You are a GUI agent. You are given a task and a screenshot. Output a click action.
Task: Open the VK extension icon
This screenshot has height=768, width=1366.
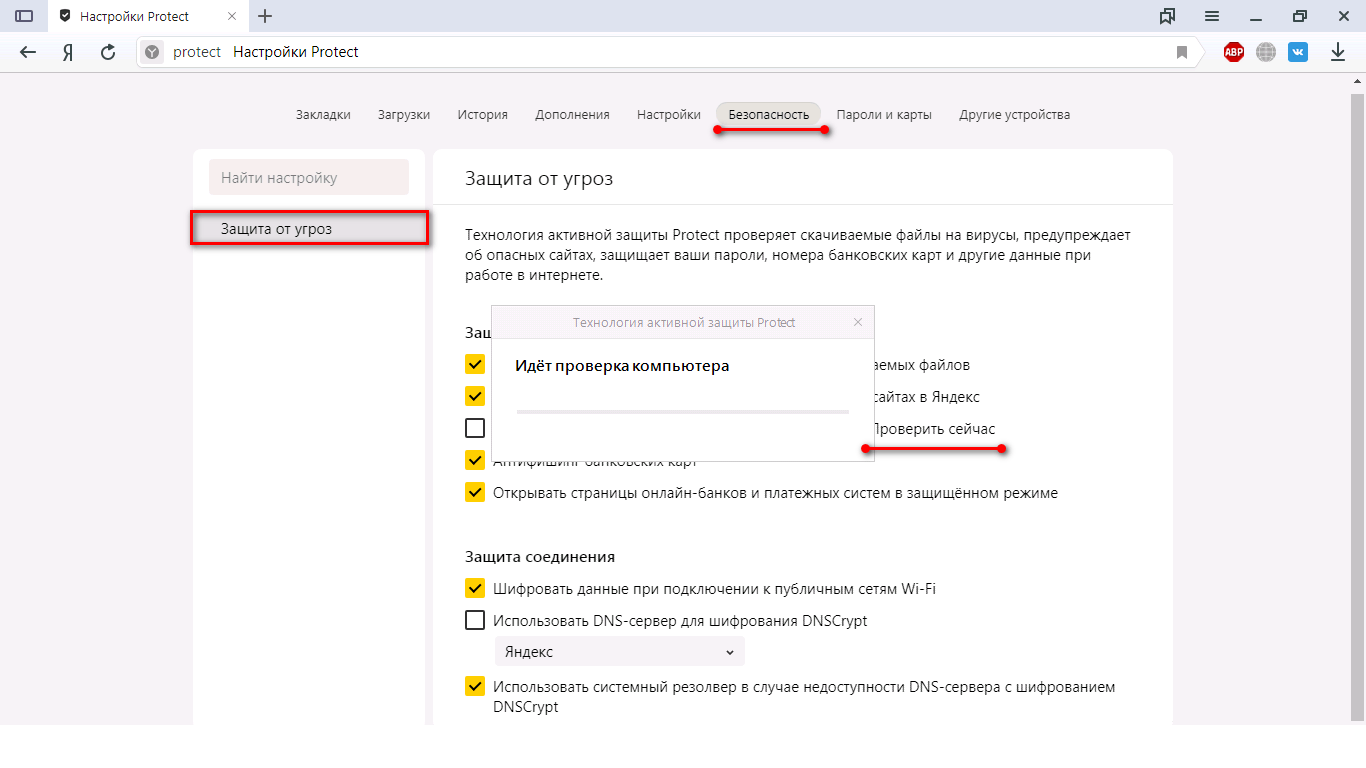tap(1298, 52)
